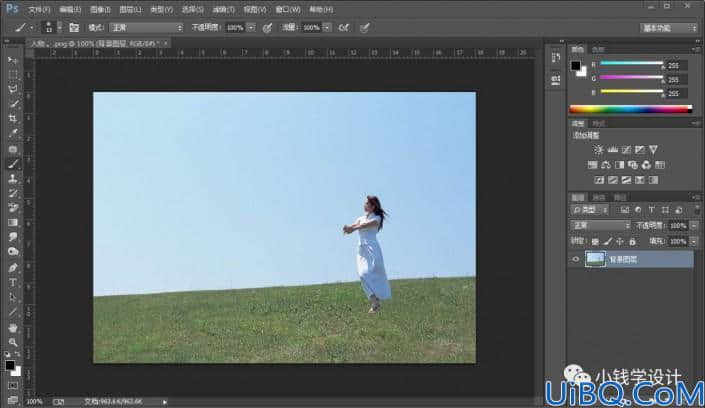
Task: Add a Color Lookup adjustment
Action: point(660,165)
